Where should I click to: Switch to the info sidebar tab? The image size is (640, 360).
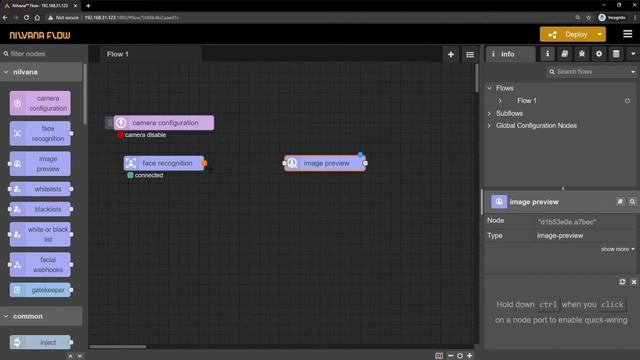510,54
